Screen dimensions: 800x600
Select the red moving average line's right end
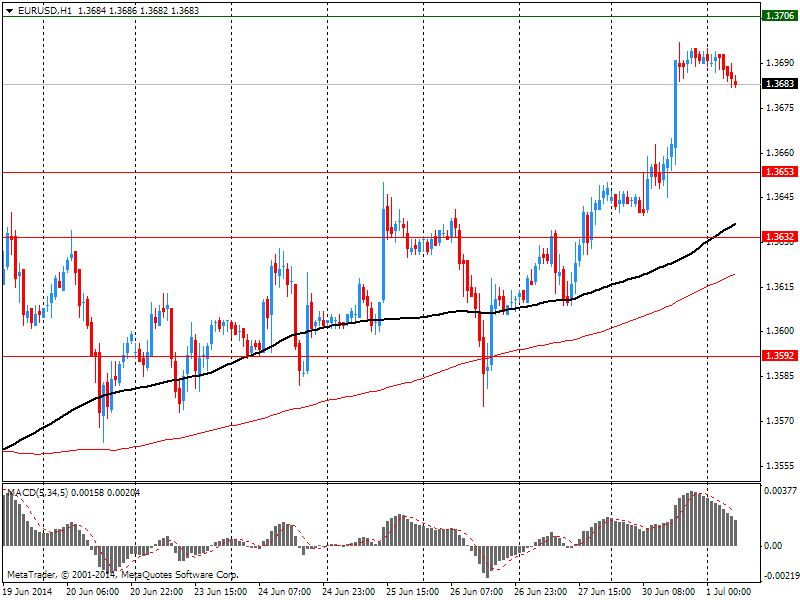tap(733, 275)
